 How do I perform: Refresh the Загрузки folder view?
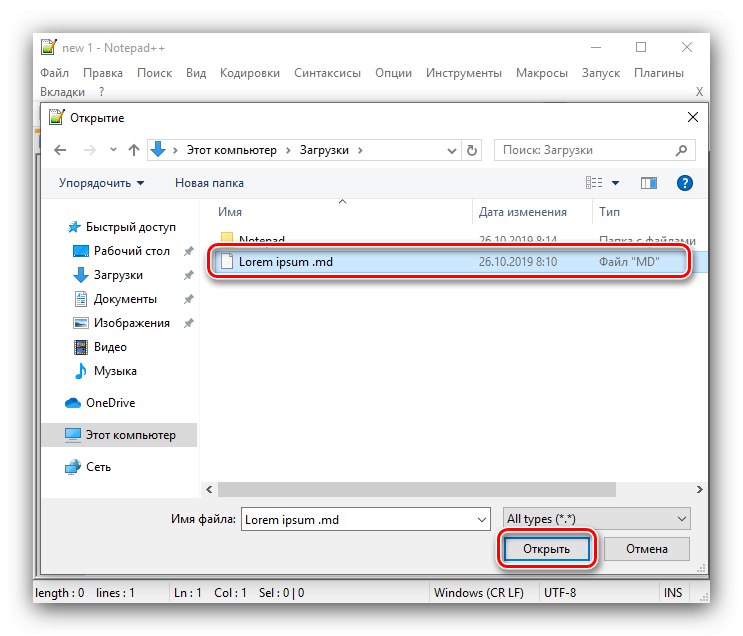[471, 150]
